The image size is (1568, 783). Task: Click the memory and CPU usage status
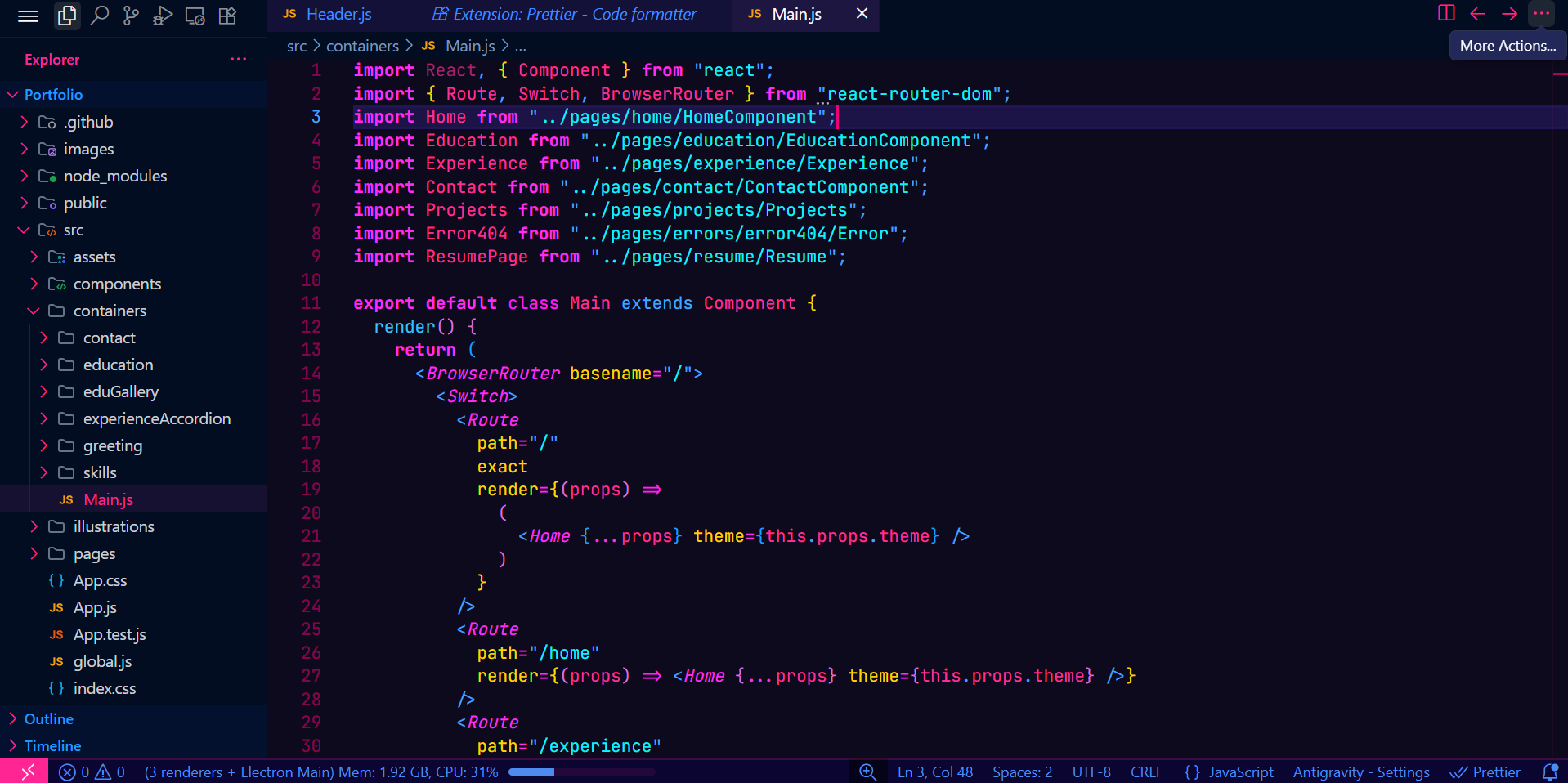tap(321, 772)
